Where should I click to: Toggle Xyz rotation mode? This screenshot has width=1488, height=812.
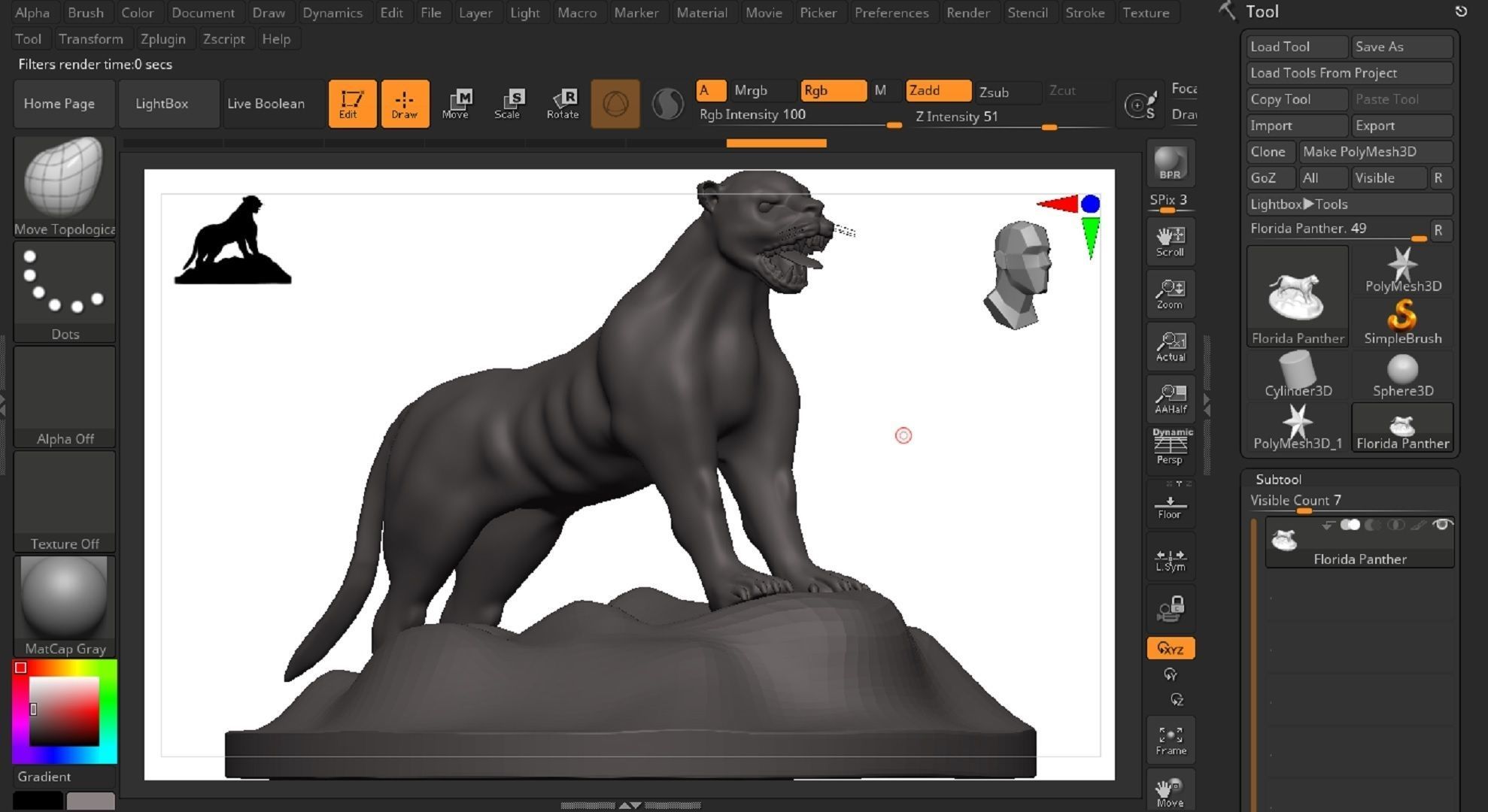coord(1171,648)
